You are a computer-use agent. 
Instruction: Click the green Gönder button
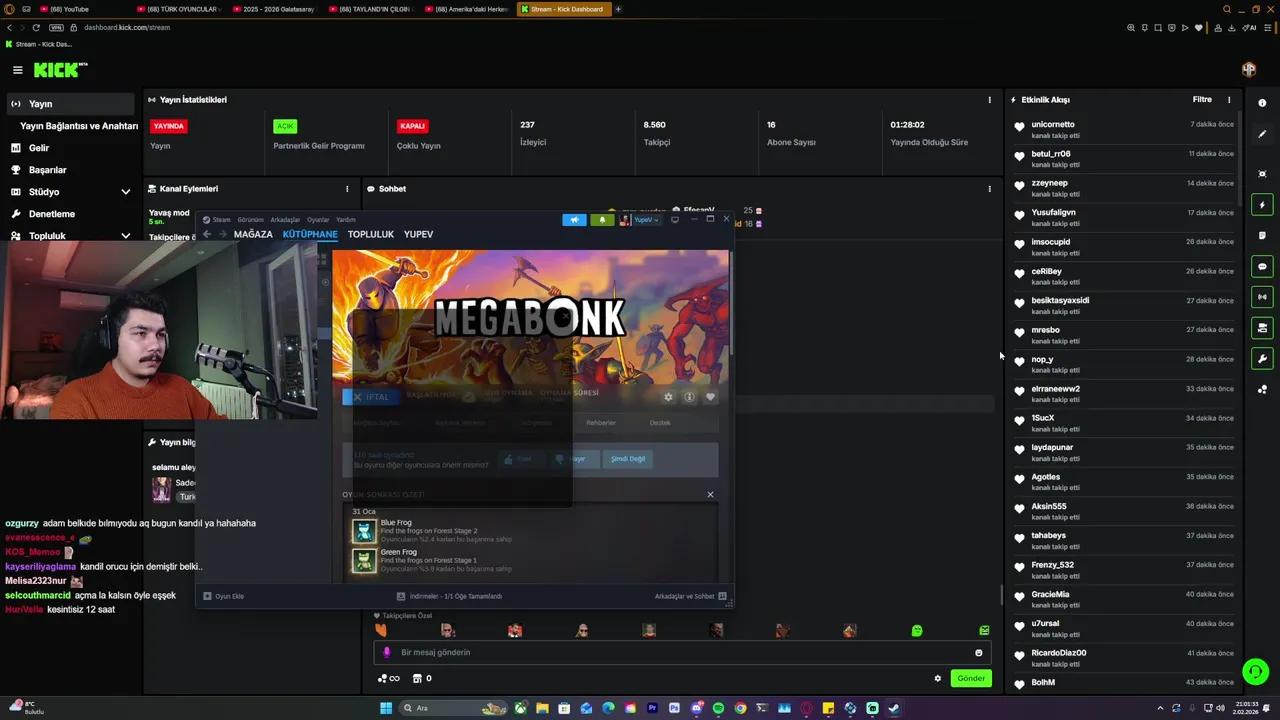tap(971, 678)
